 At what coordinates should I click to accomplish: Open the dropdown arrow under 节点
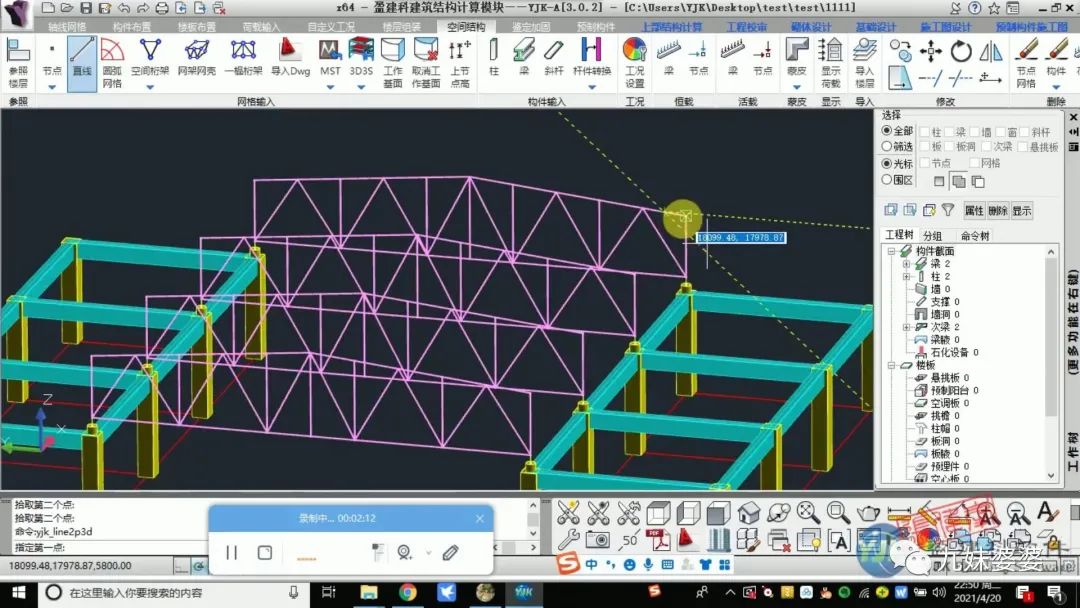(x=52, y=87)
